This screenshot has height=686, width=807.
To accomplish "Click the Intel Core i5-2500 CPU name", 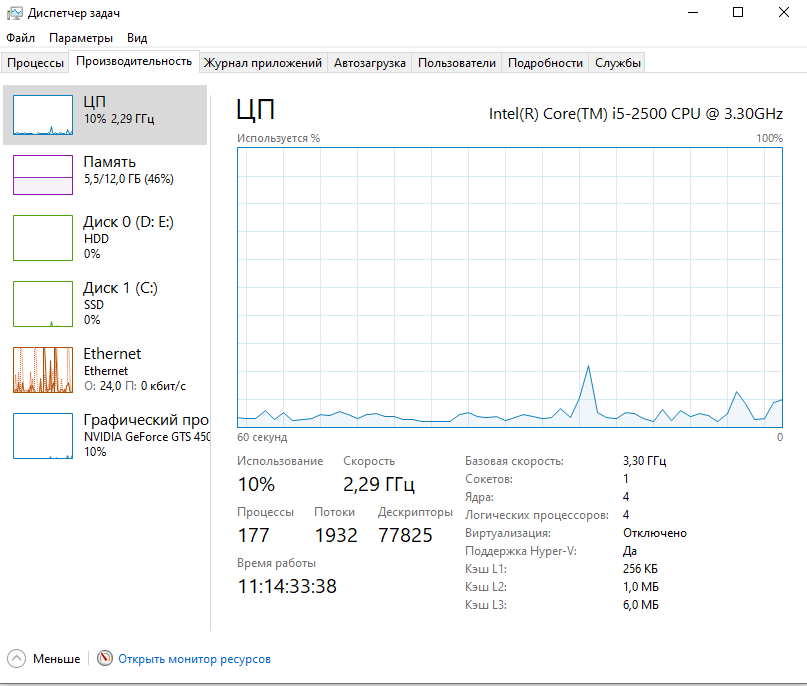I will point(636,114).
